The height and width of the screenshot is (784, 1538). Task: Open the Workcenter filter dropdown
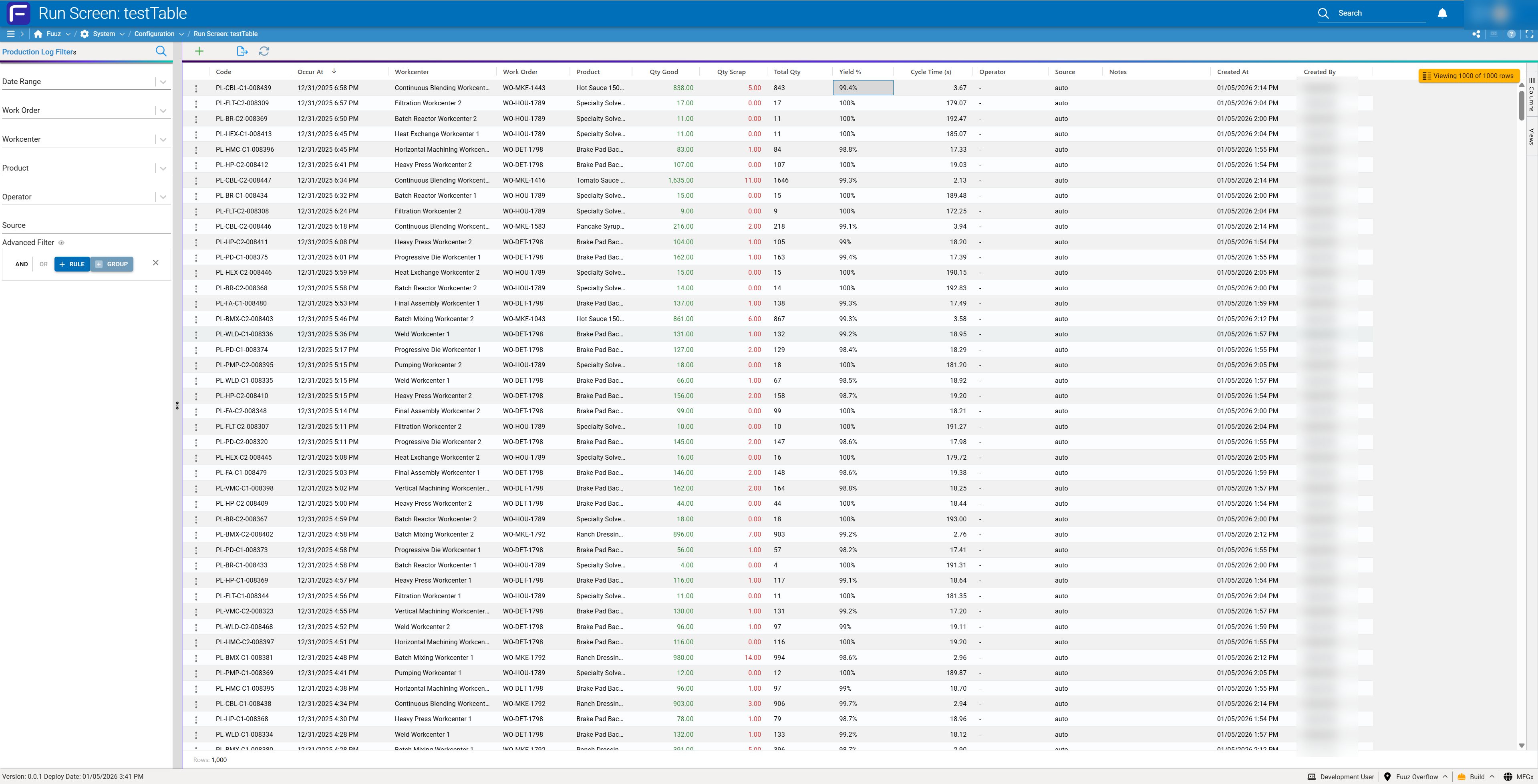(163, 140)
